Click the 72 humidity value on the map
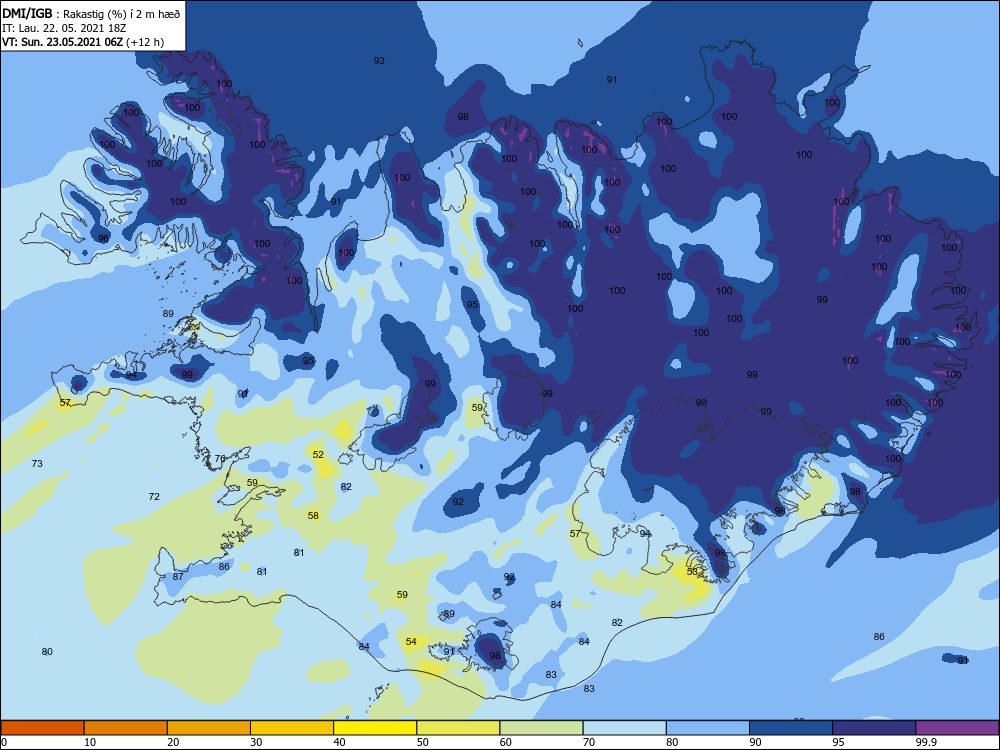1000x750 pixels. point(154,496)
